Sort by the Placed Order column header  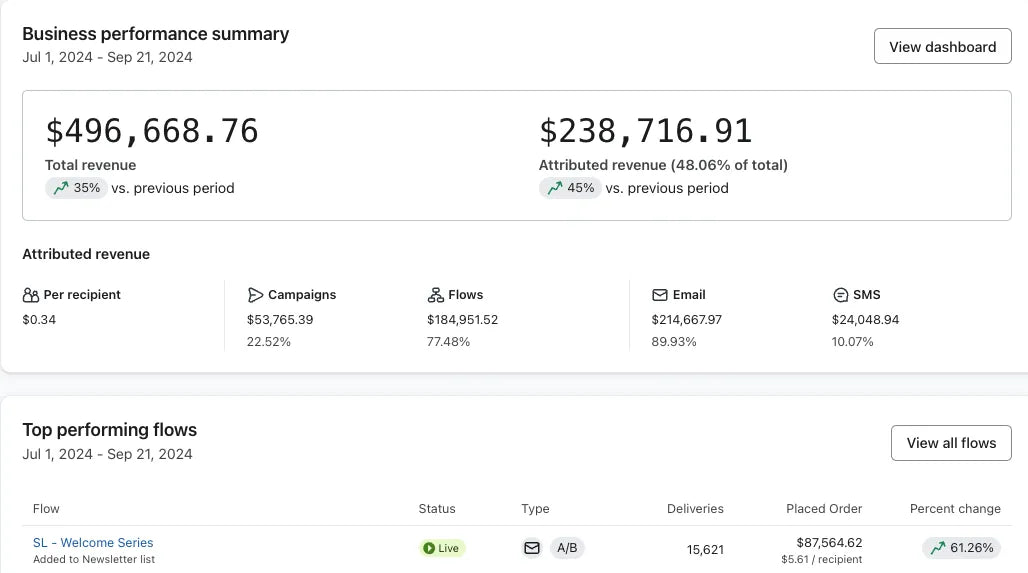coord(824,509)
